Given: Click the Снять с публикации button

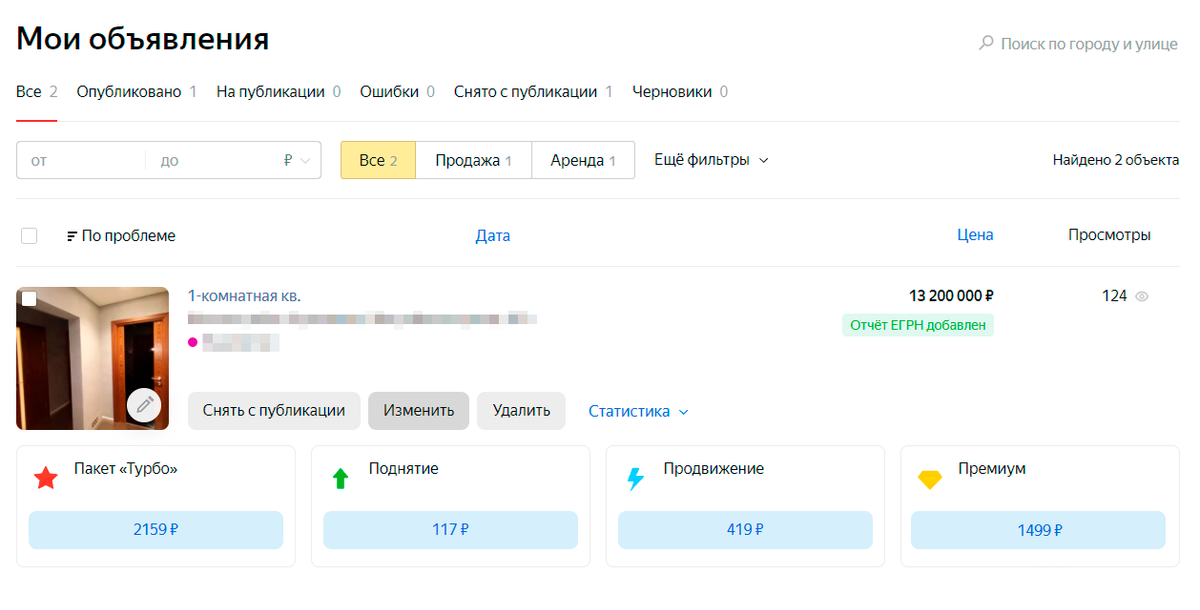Looking at the screenshot, I should point(274,411).
